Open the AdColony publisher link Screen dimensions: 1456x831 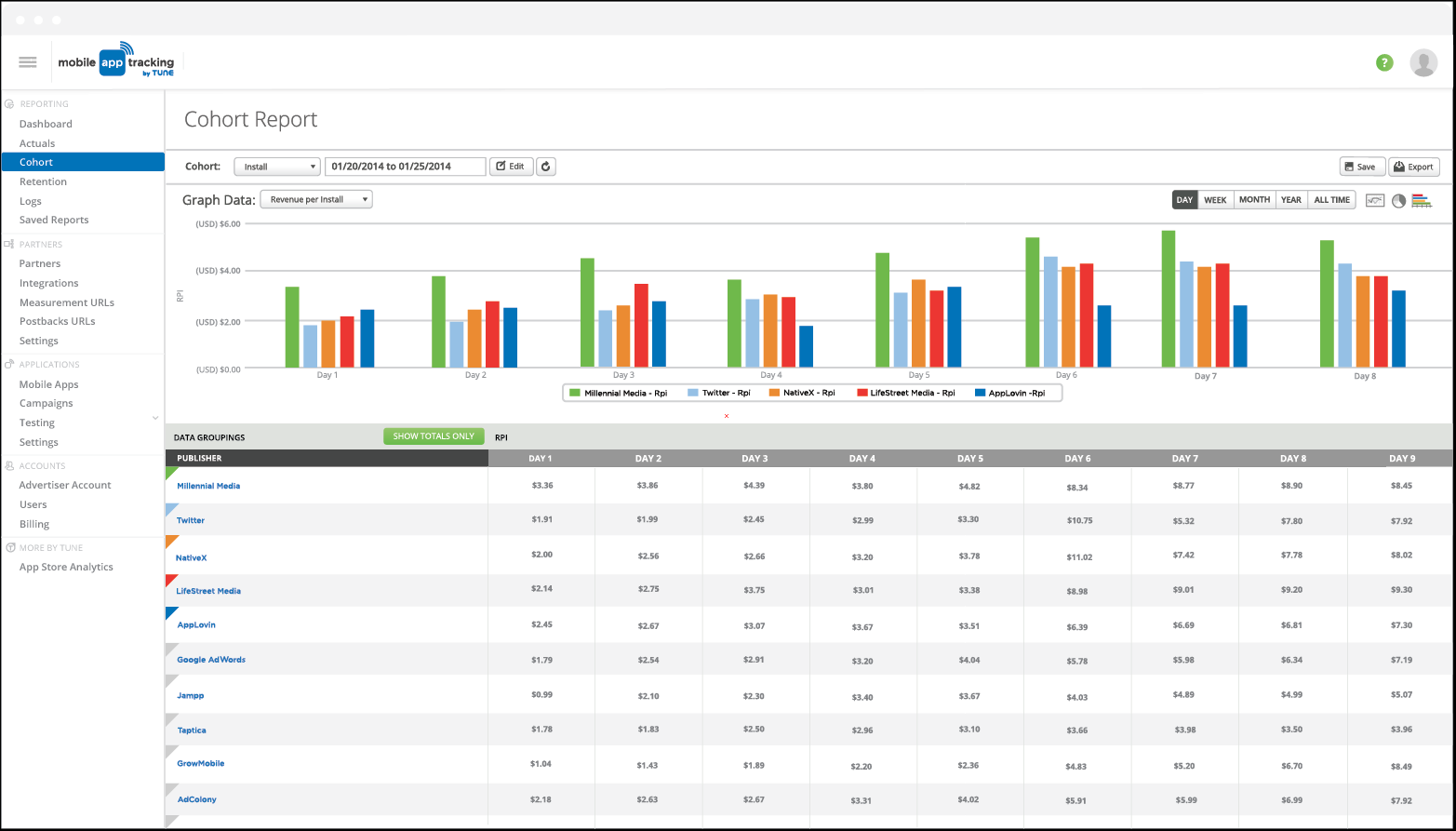[197, 799]
